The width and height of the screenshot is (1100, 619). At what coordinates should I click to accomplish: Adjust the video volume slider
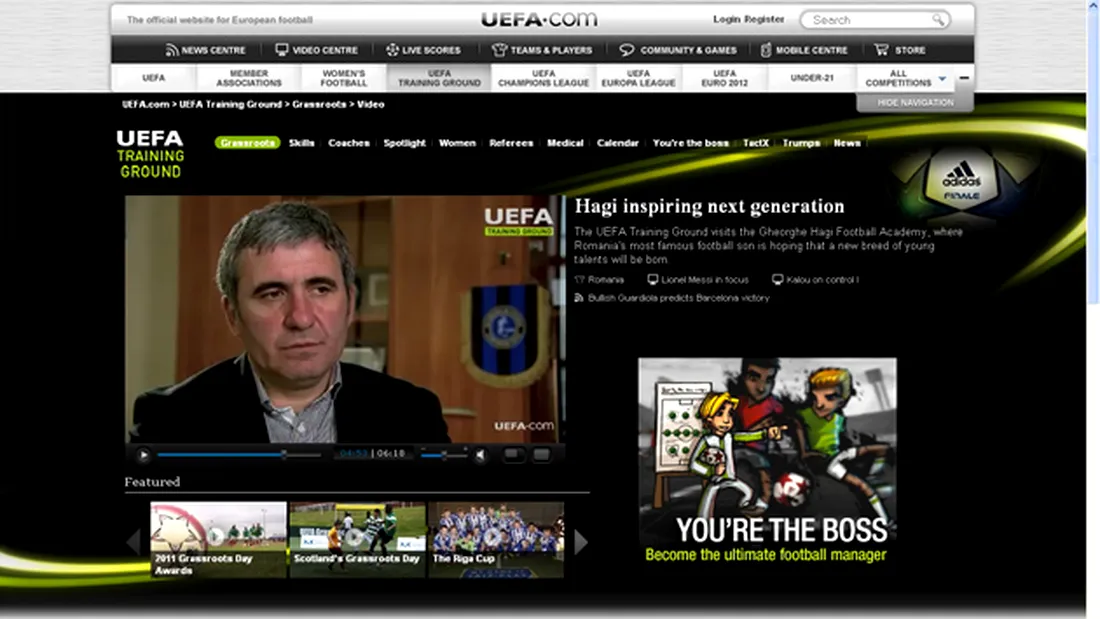point(444,455)
